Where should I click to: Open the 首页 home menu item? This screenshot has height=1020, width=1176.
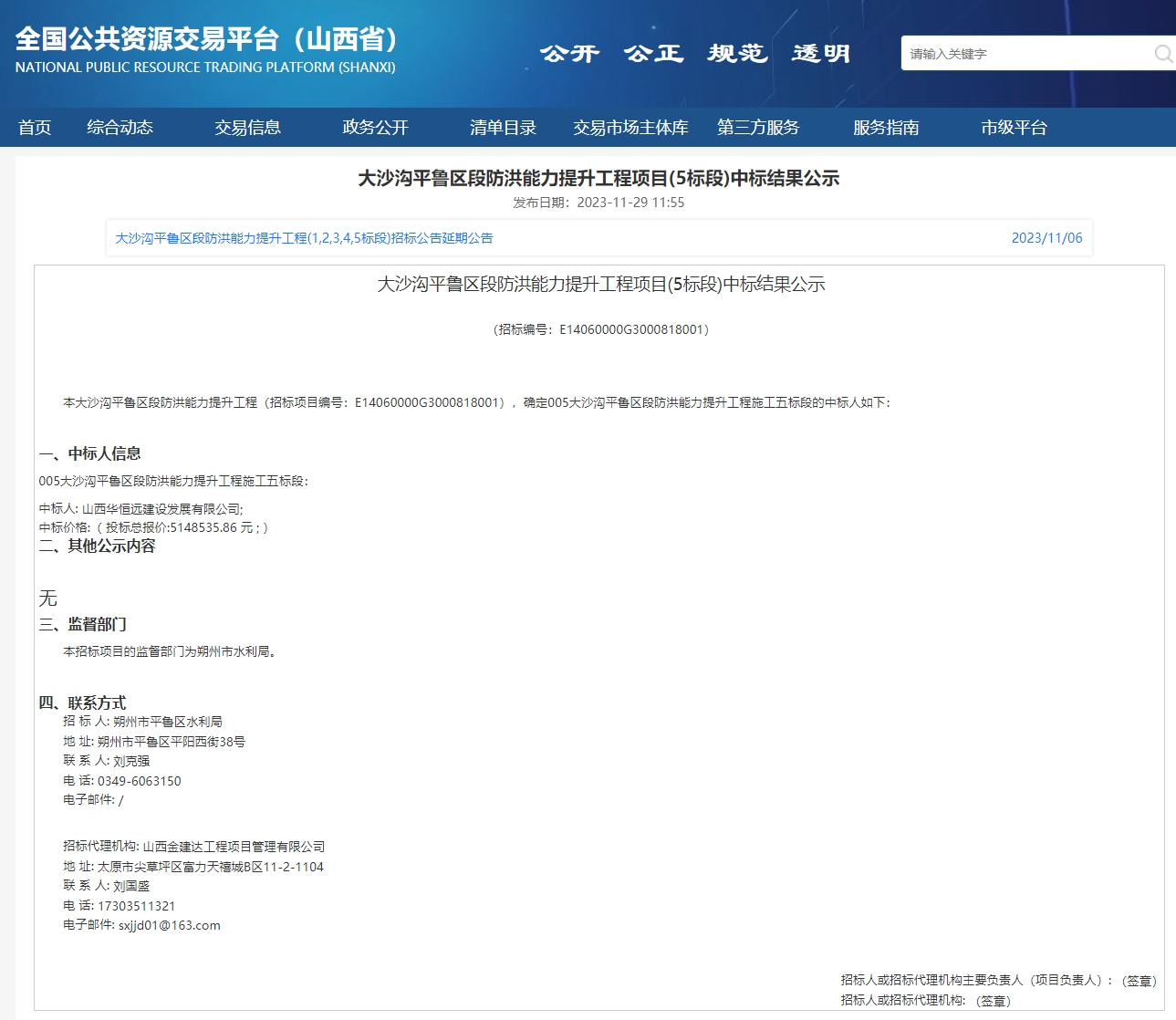pyautogui.click(x=35, y=128)
